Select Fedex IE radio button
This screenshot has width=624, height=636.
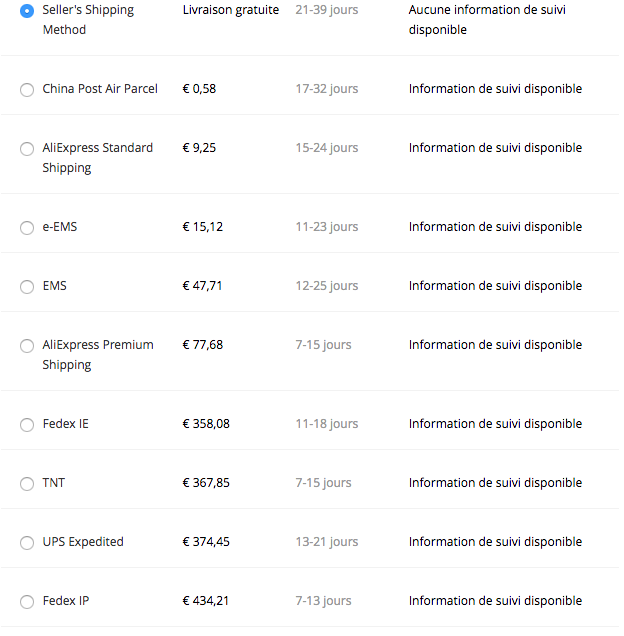27,425
